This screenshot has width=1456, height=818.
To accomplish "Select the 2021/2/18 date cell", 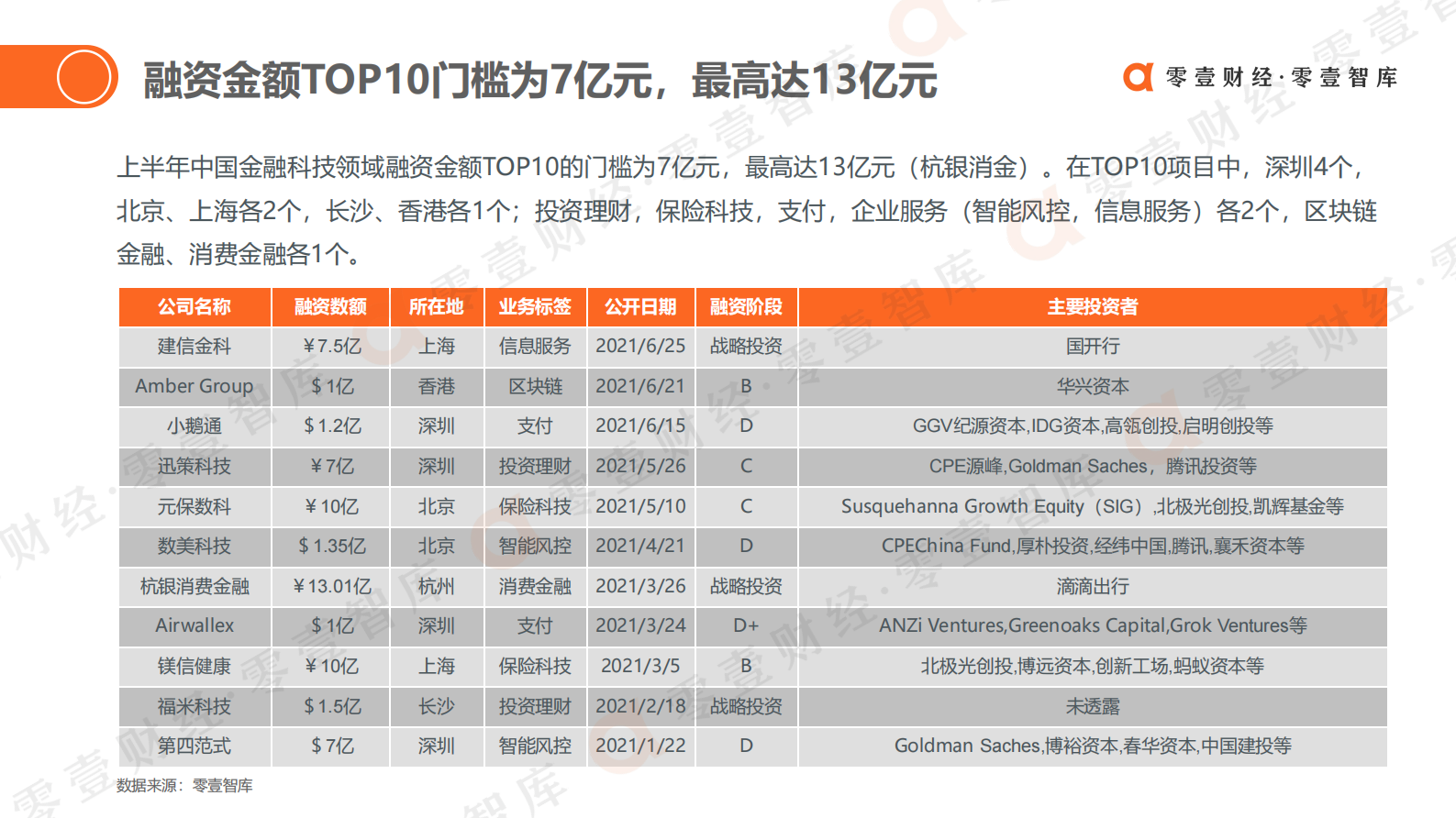I will pos(640,706).
